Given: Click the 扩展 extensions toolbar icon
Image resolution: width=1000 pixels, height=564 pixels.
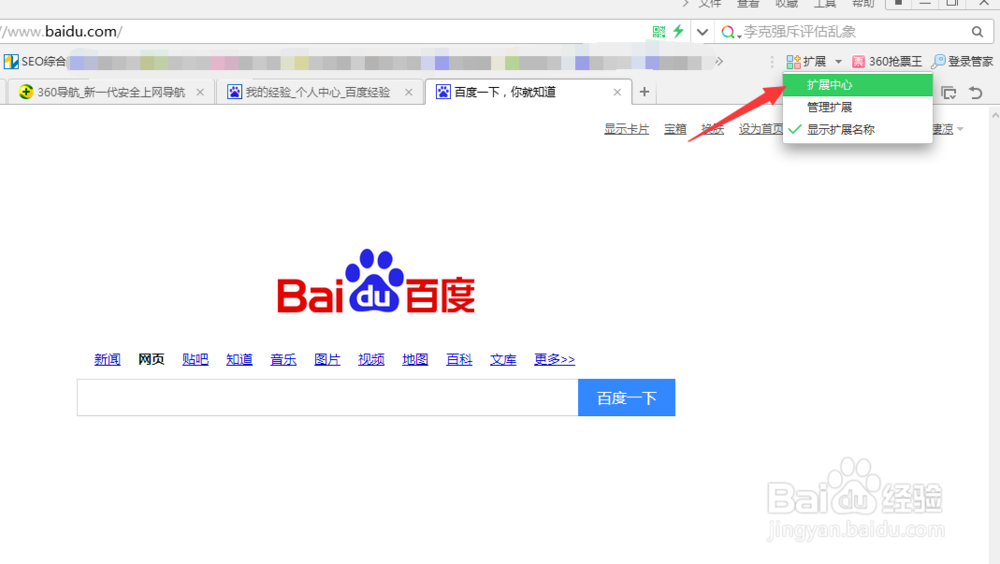Looking at the screenshot, I should [806, 61].
